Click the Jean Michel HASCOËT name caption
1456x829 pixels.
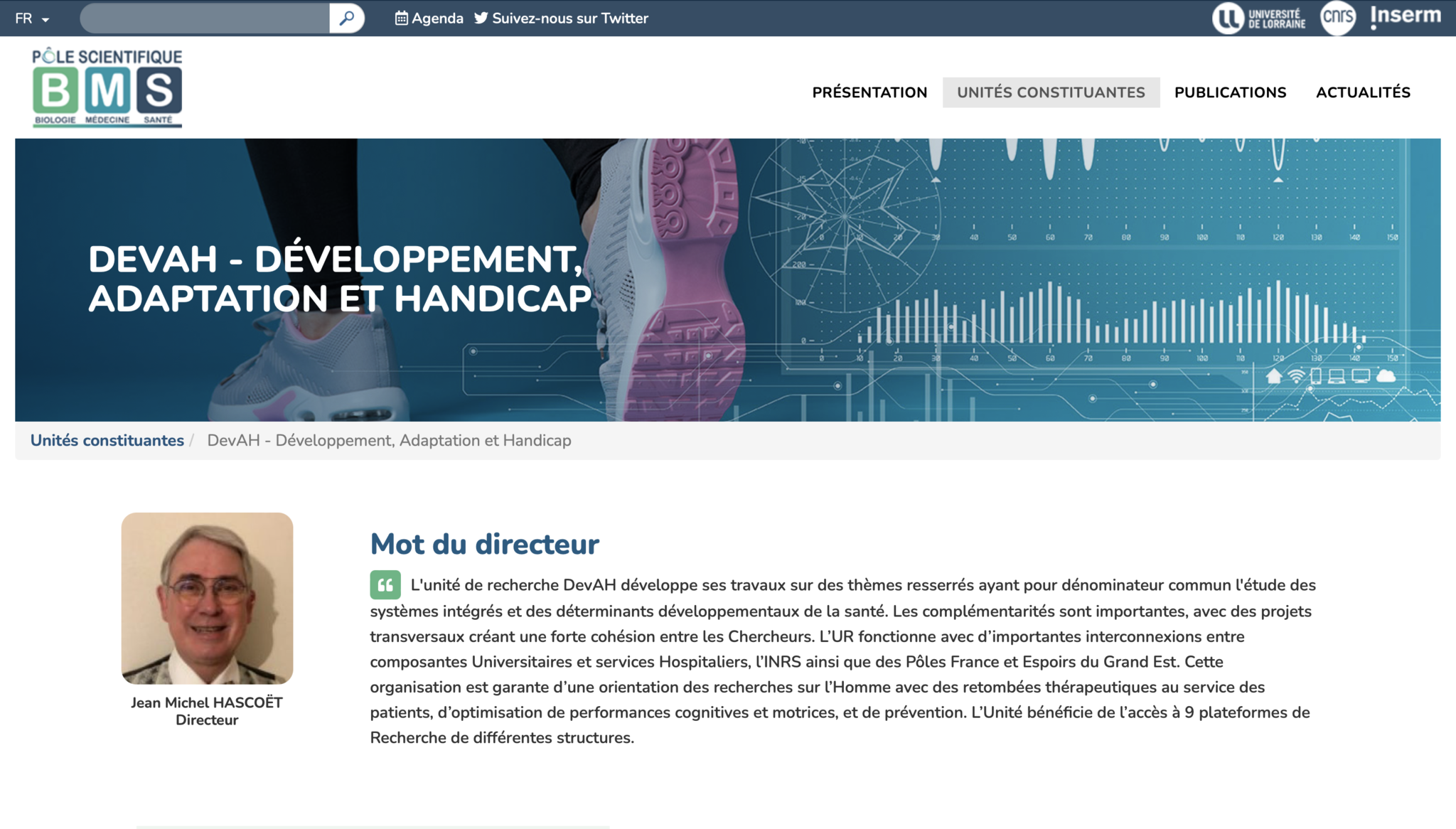207,702
